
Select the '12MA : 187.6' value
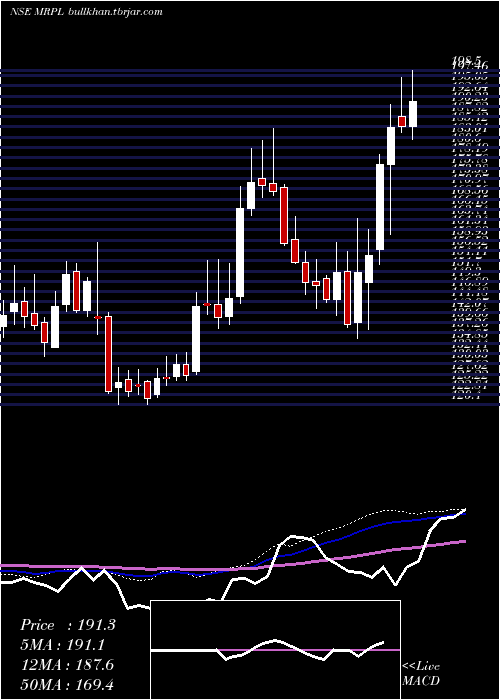coord(67,665)
